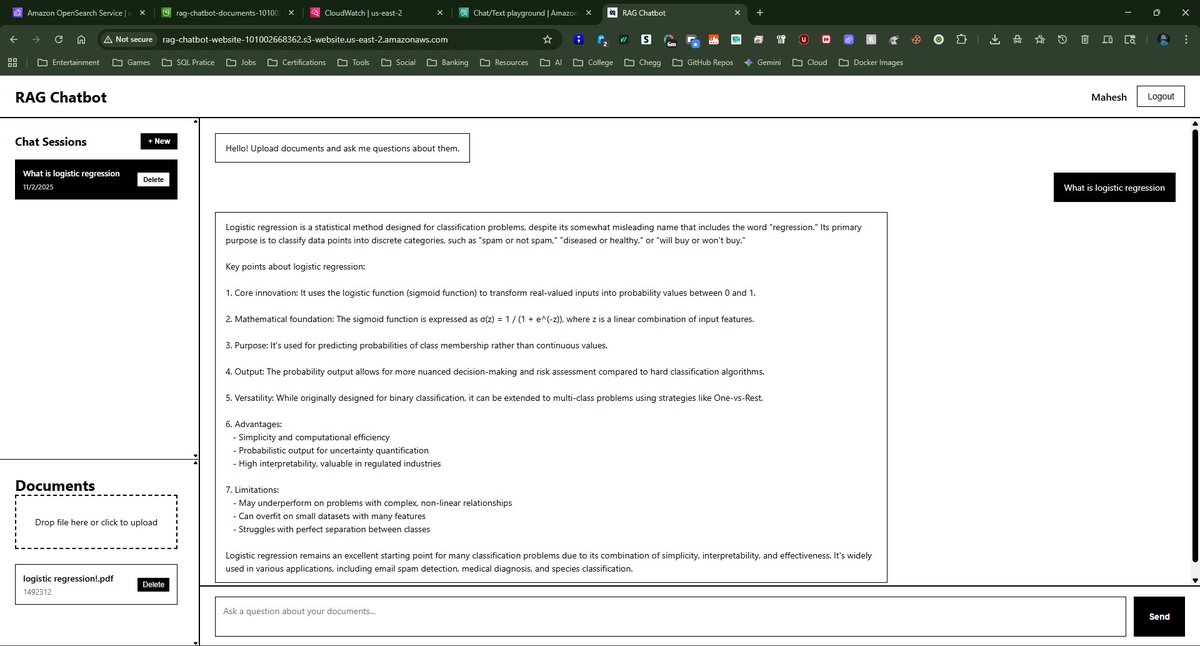Open the Extensions puzzle-piece menu
Viewport: 1200px width, 646px height.
[962, 39]
